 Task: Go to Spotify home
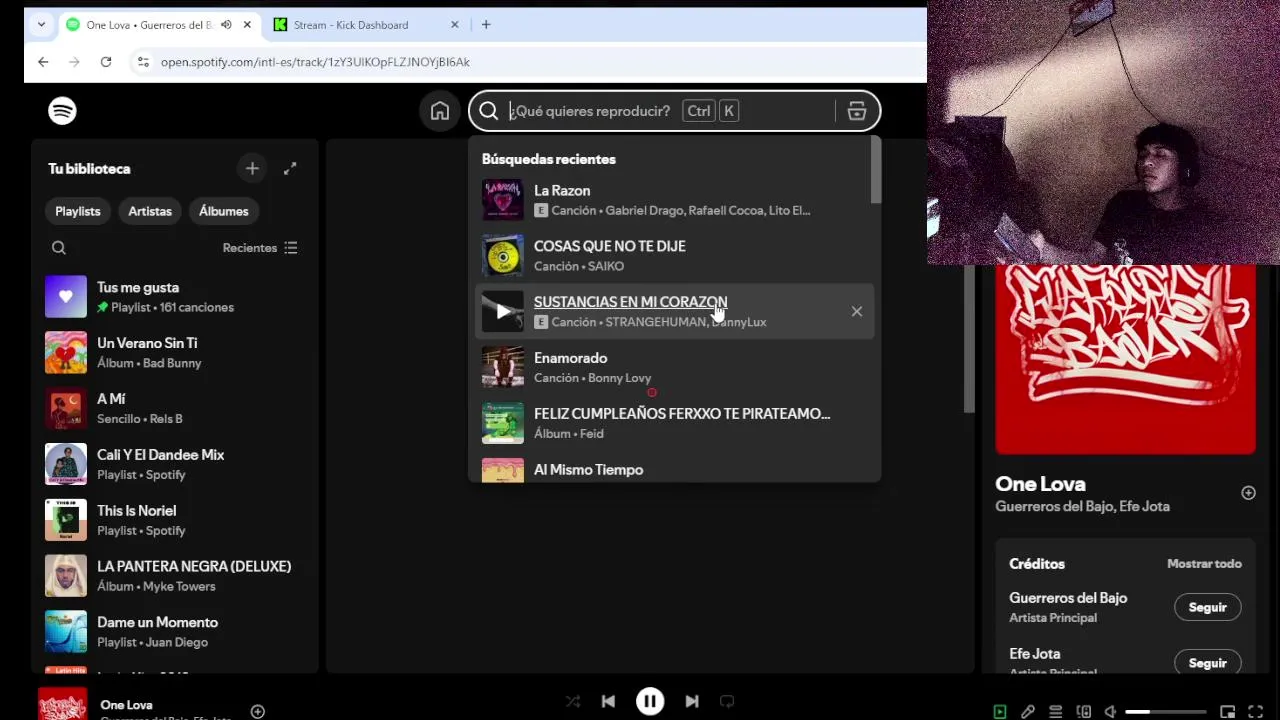(x=440, y=111)
